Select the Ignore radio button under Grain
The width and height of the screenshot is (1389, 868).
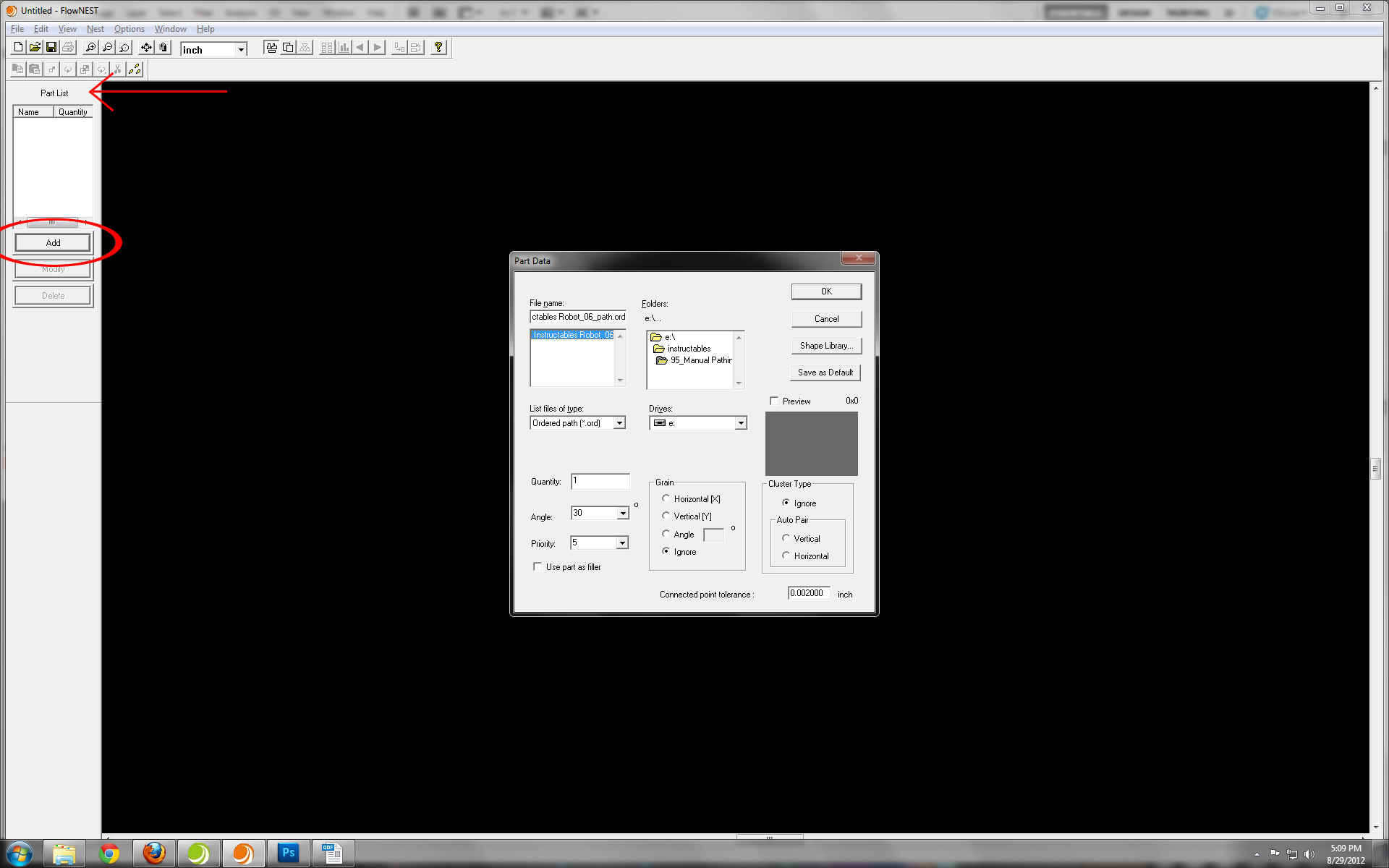coord(664,551)
